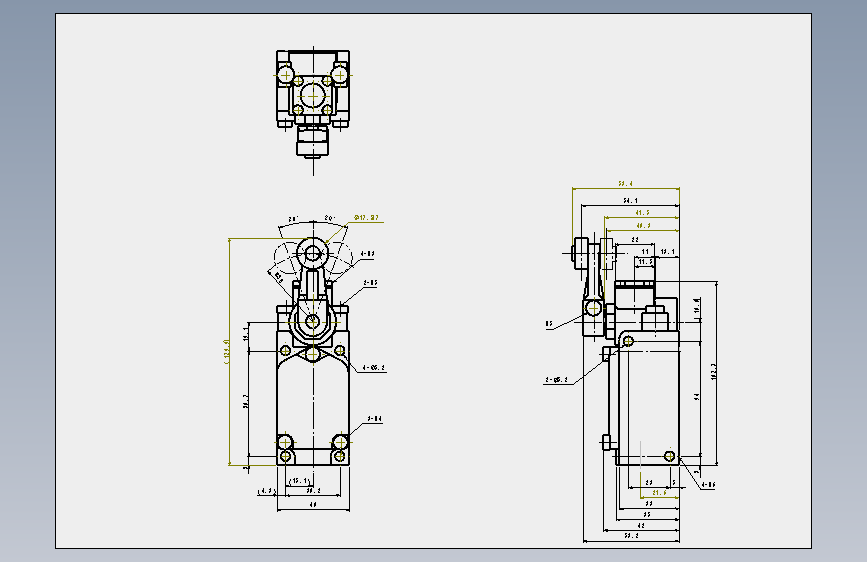The width and height of the screenshot is (867, 562).
Task: Click the yellow Φ17 roller diameter callout
Action: click(366, 218)
